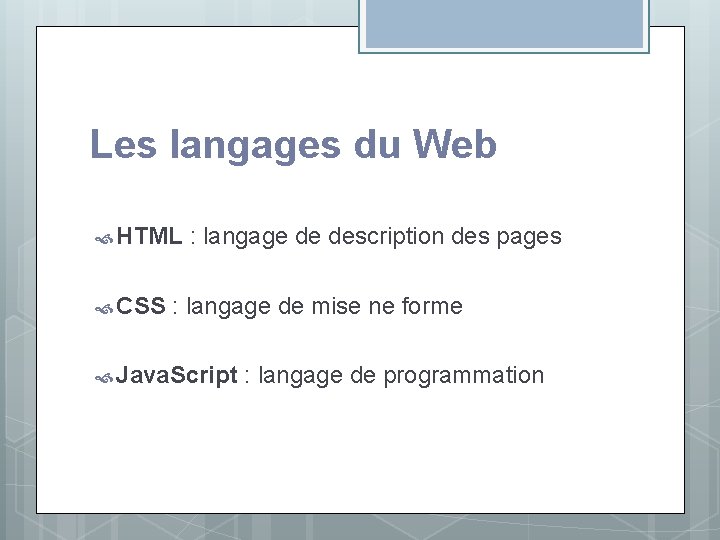Screen dimensions: 720x540
Task: Click the title 'Les langages du Web'
Action: pyautogui.click(x=293, y=145)
